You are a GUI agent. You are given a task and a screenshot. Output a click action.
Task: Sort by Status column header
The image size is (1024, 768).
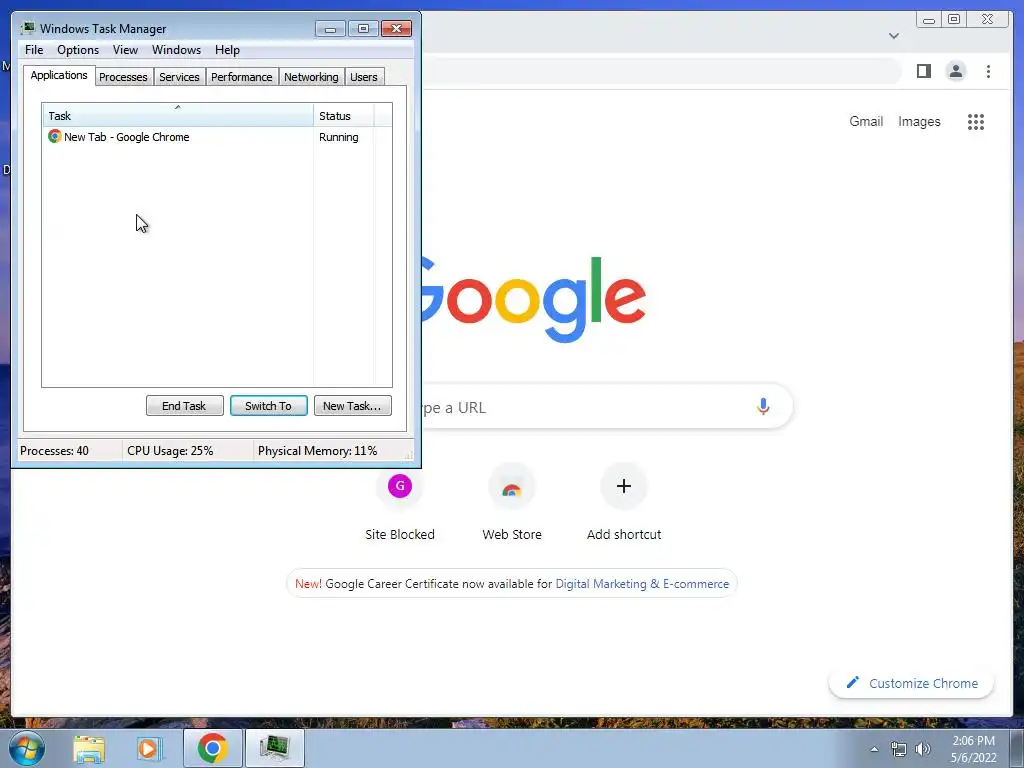pyautogui.click(x=344, y=116)
